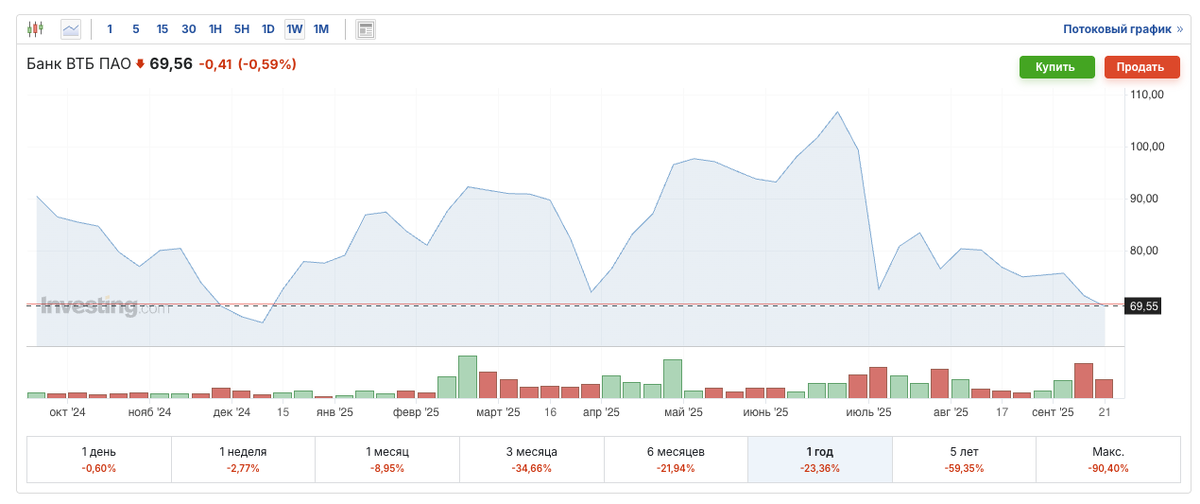Switch to candlestick chart type
The width and height of the screenshot is (1200, 504).
35,29
